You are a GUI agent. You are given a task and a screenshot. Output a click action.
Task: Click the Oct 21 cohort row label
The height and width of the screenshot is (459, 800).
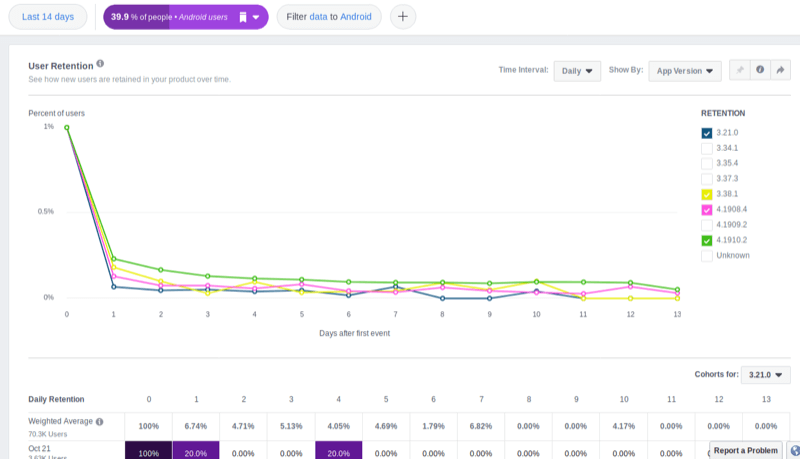coord(39,449)
